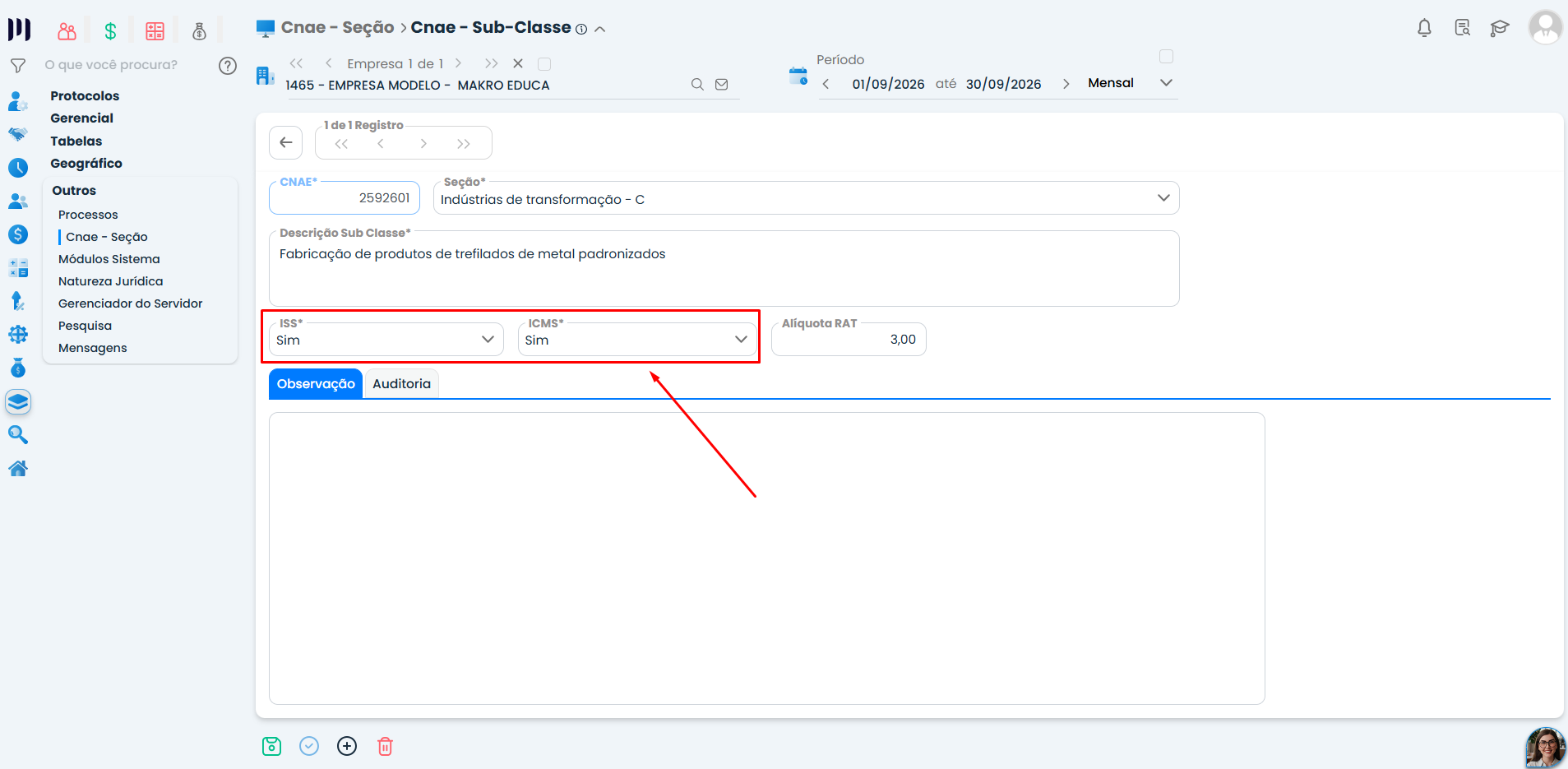The height and width of the screenshot is (769, 1568).
Task: Open Natureza Jurídica menu item
Action: [x=110, y=281]
